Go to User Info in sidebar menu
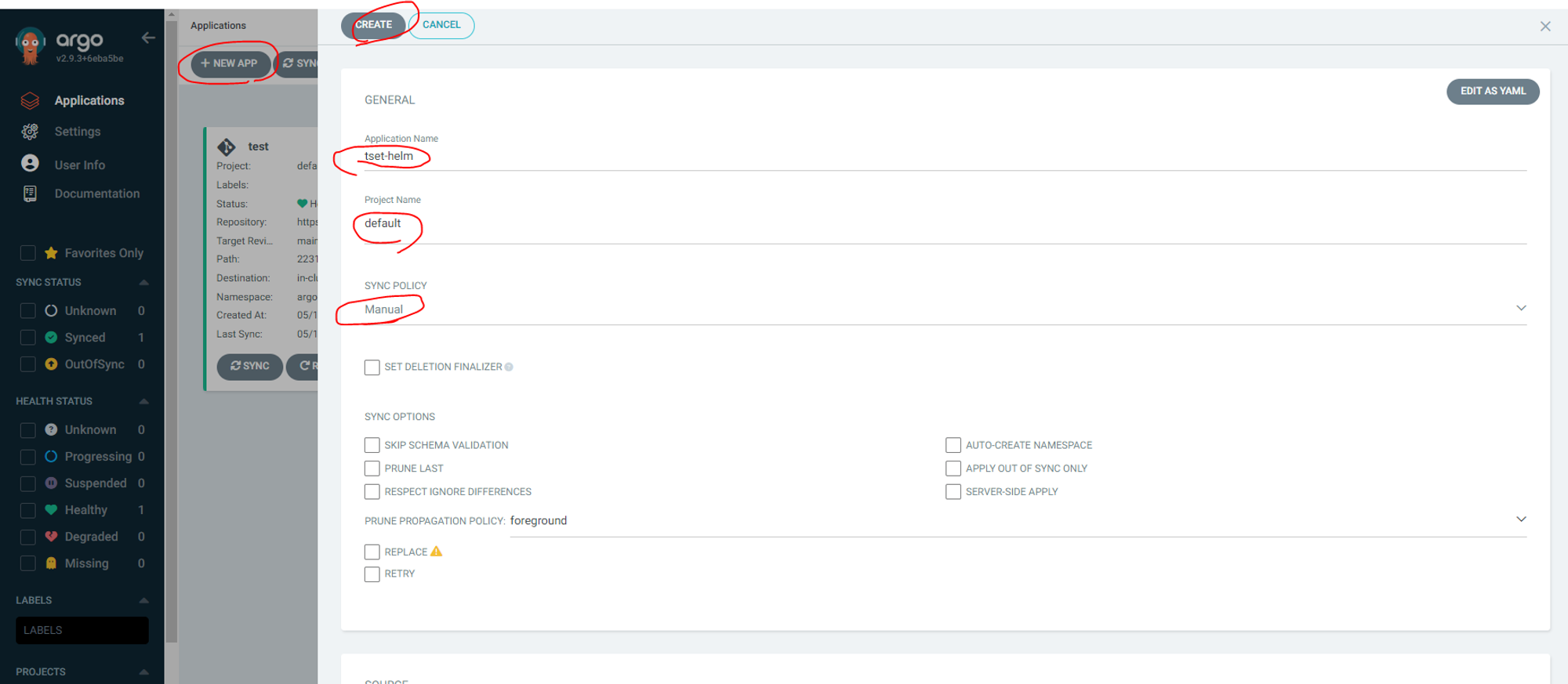This screenshot has width=1568, height=684. coord(80,165)
